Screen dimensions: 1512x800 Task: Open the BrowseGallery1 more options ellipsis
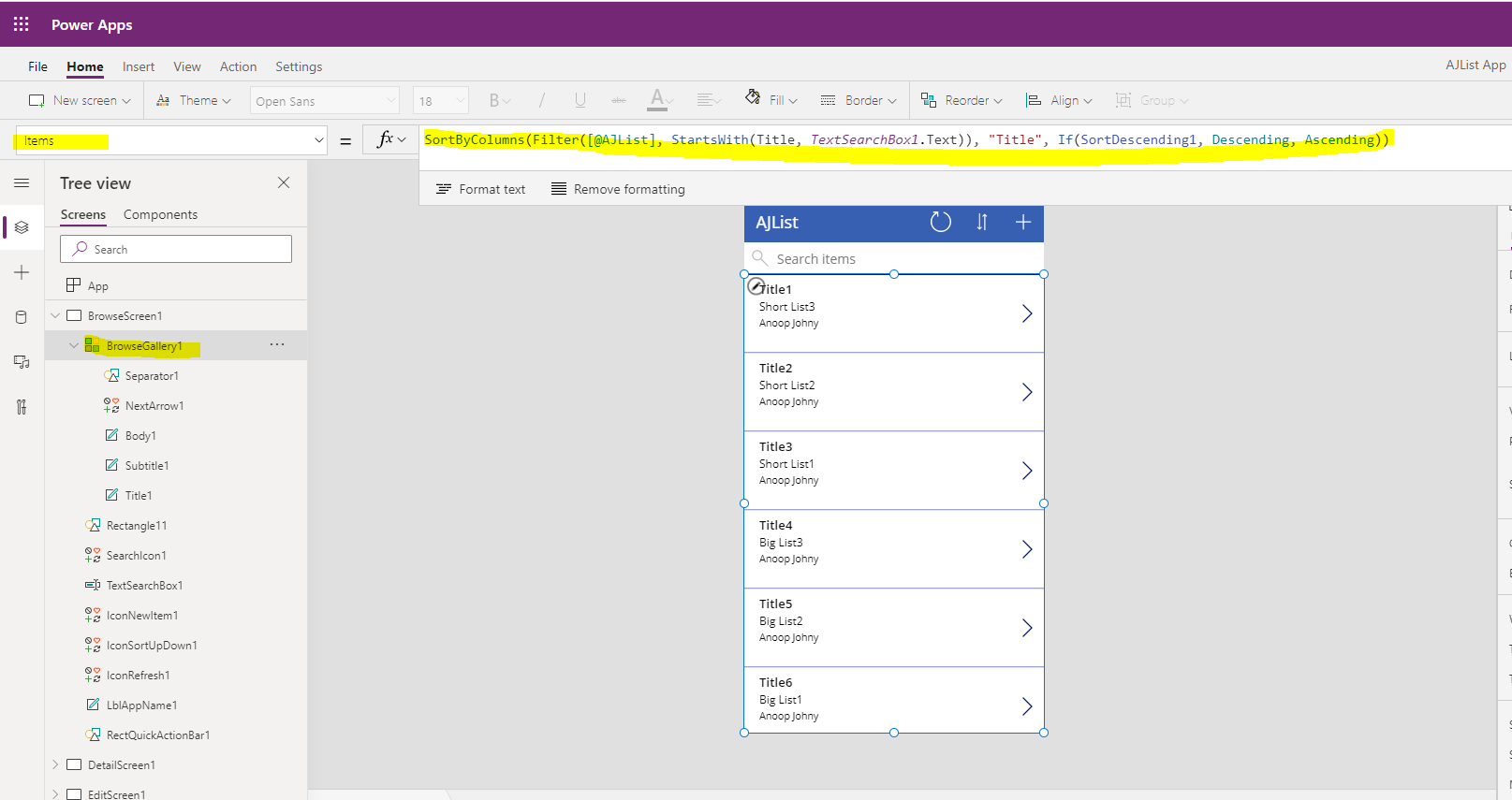point(277,344)
